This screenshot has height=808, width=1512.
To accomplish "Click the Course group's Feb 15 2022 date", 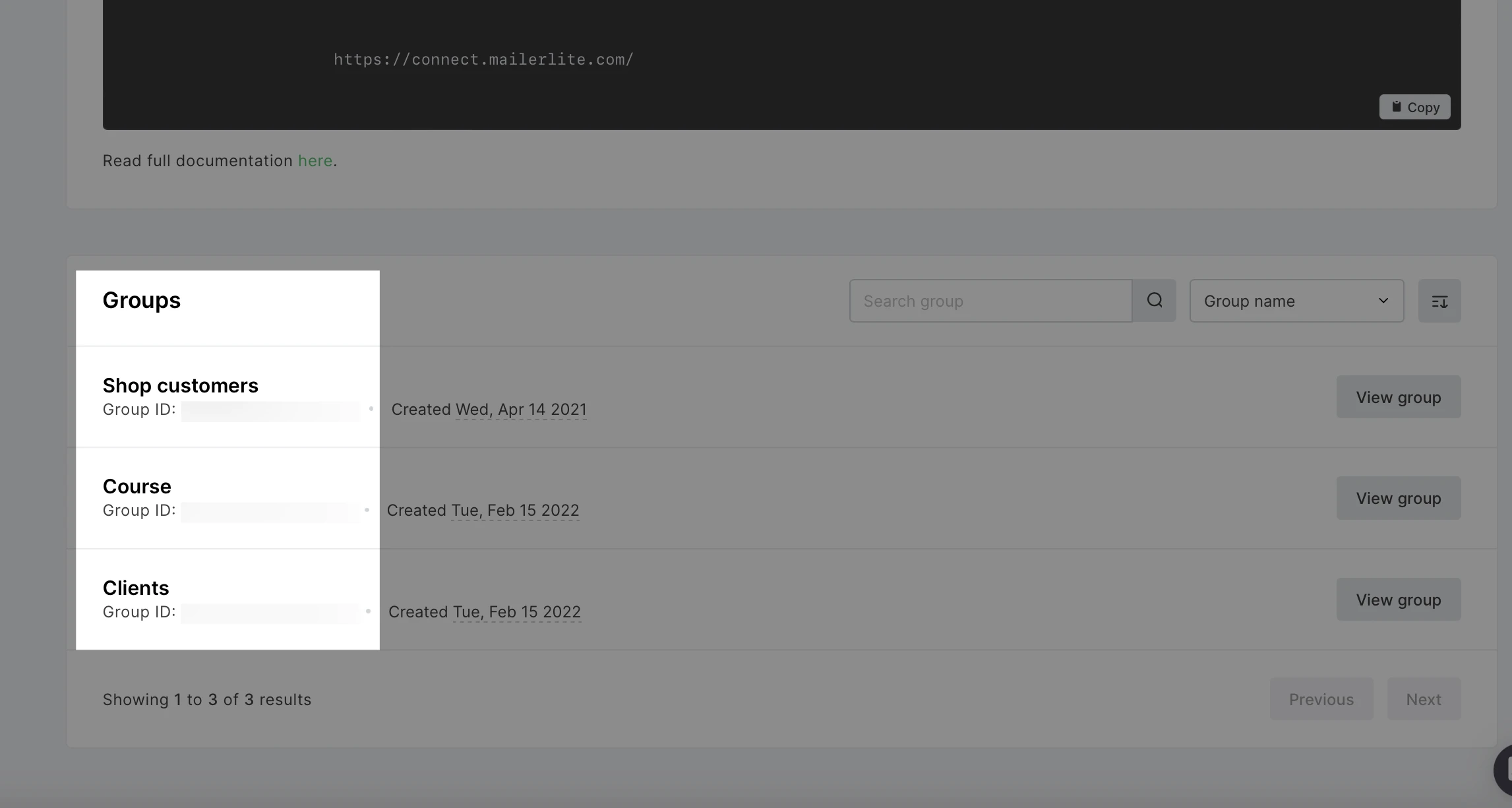I will click(x=515, y=511).
